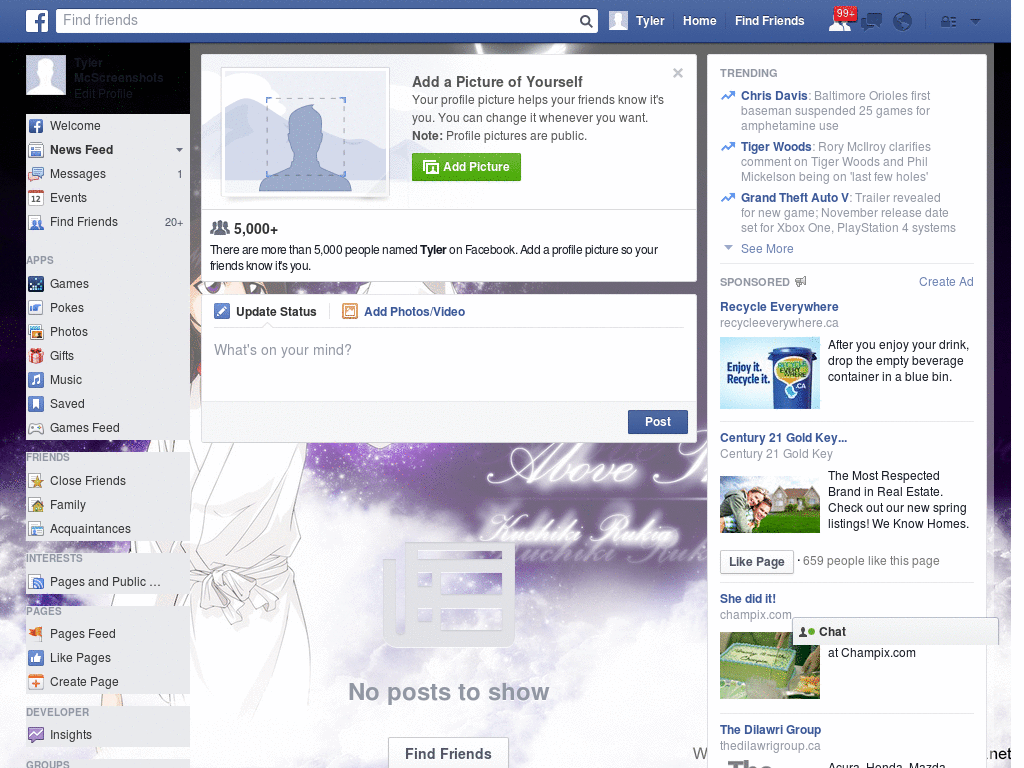Open Pokes in the sidebar
The image size is (1024, 768).
click(108, 308)
